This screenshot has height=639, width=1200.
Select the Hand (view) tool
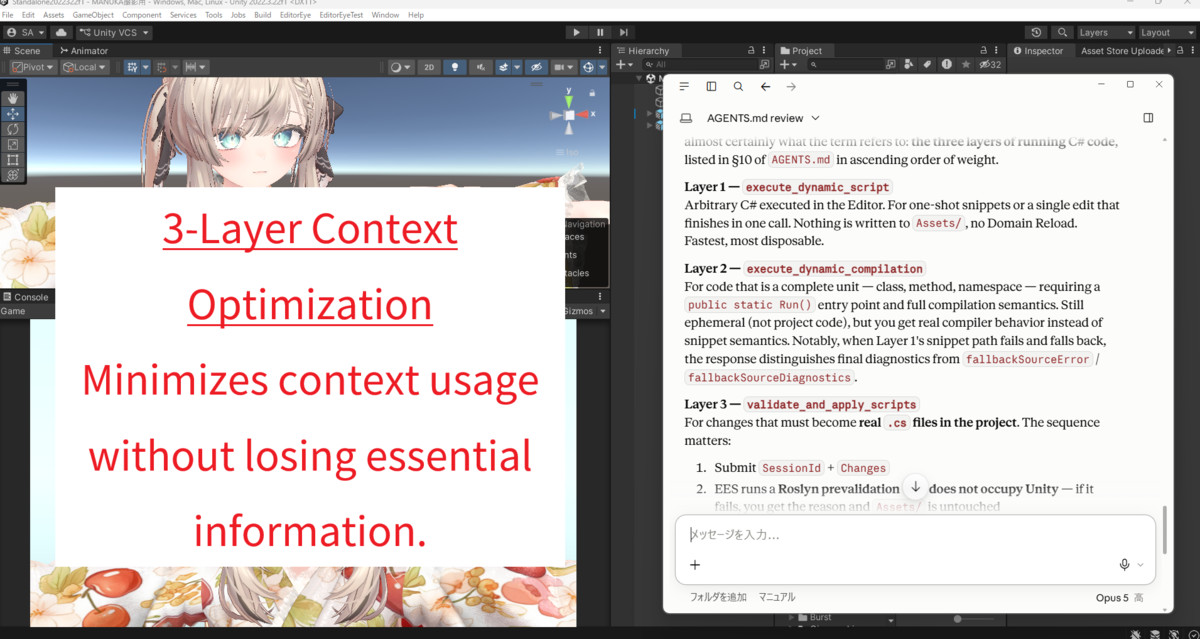(13, 98)
